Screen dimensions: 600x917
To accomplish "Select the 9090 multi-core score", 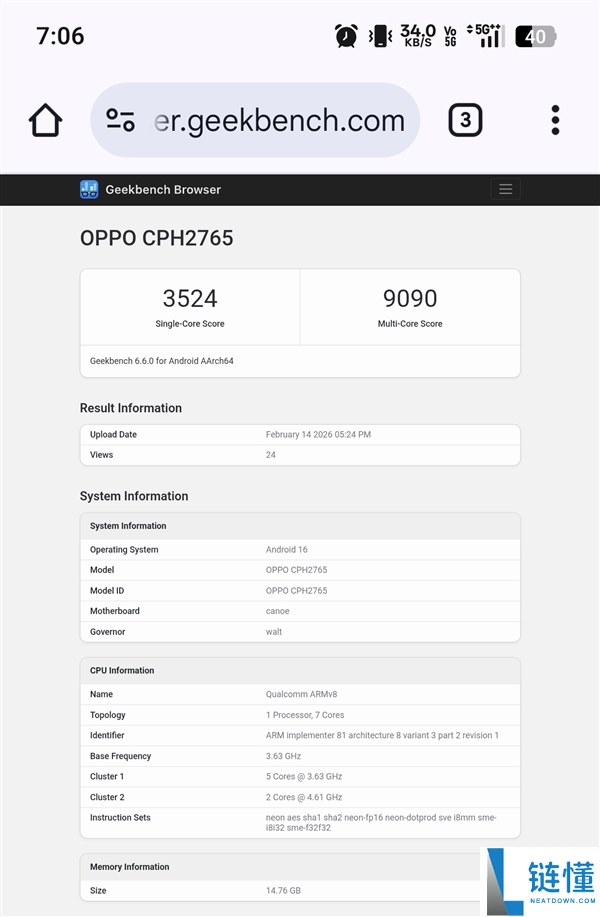I will 410,298.
